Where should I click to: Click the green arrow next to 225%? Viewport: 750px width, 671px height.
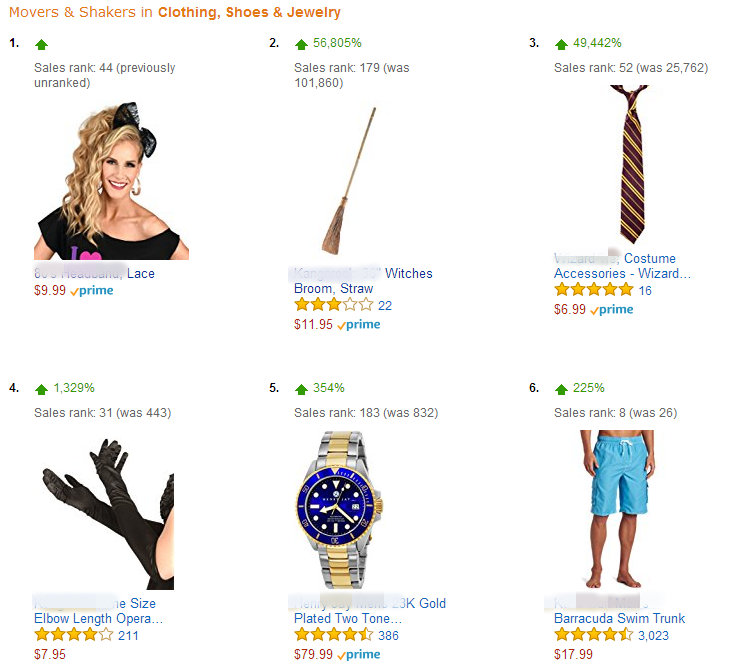[x=561, y=389]
